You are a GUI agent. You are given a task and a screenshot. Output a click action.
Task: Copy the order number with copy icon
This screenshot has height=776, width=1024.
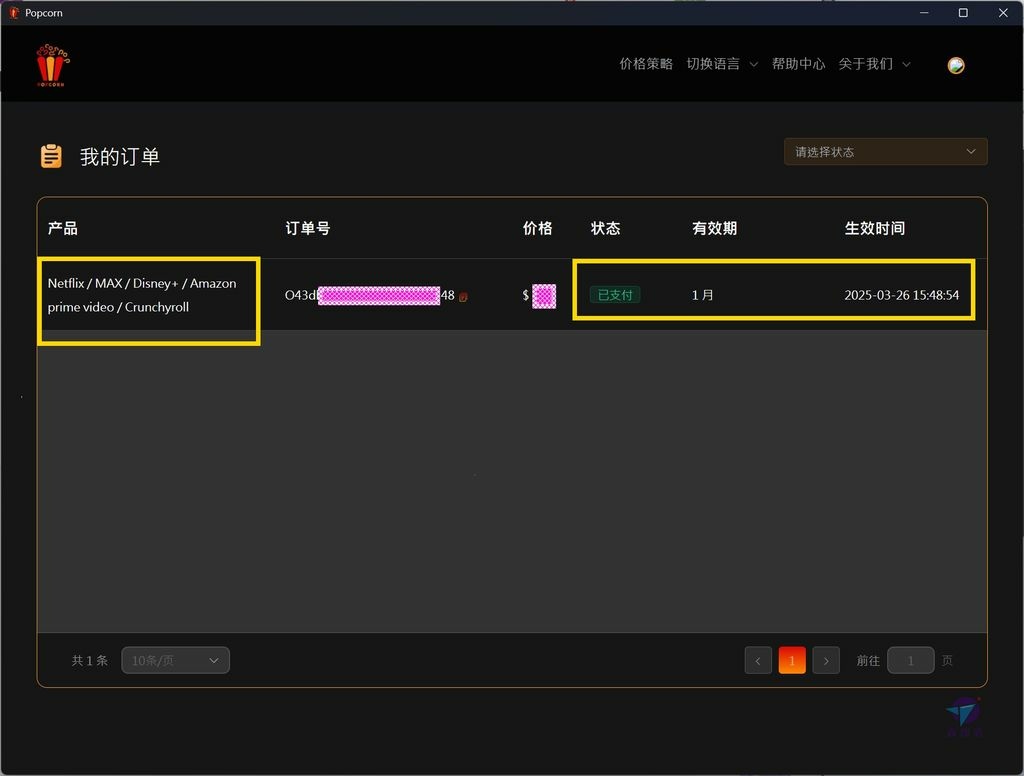point(463,297)
